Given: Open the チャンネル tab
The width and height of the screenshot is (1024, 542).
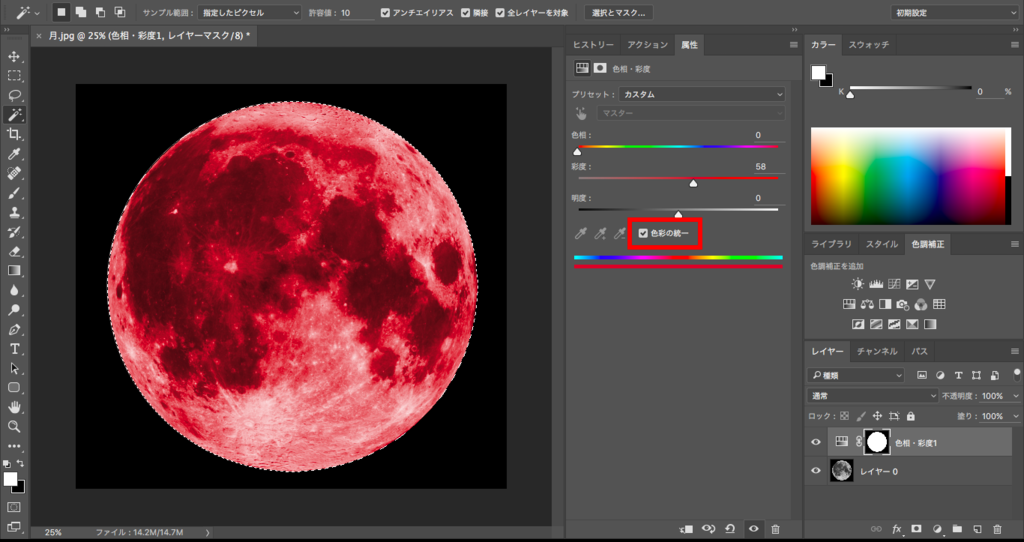Looking at the screenshot, I should coord(877,352).
